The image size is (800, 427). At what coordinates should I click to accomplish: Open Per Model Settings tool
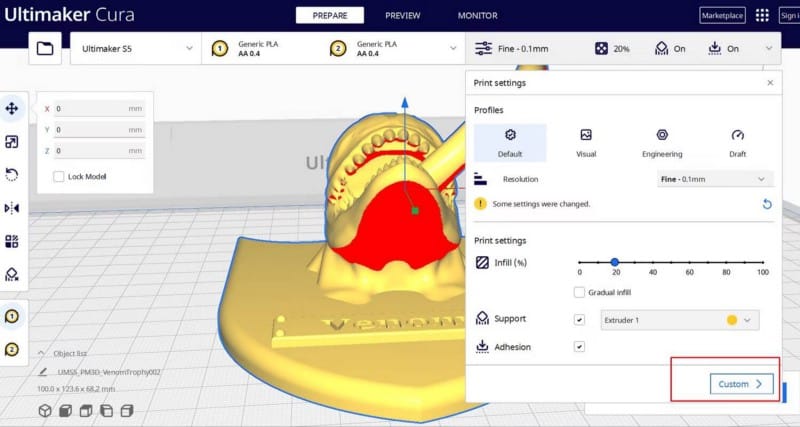click(12, 241)
